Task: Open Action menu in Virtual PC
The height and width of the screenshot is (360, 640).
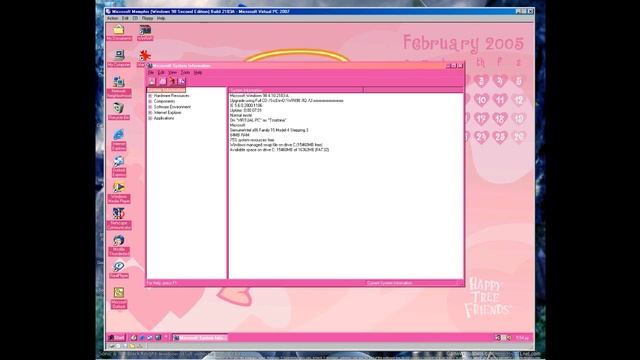Action: 113,18
